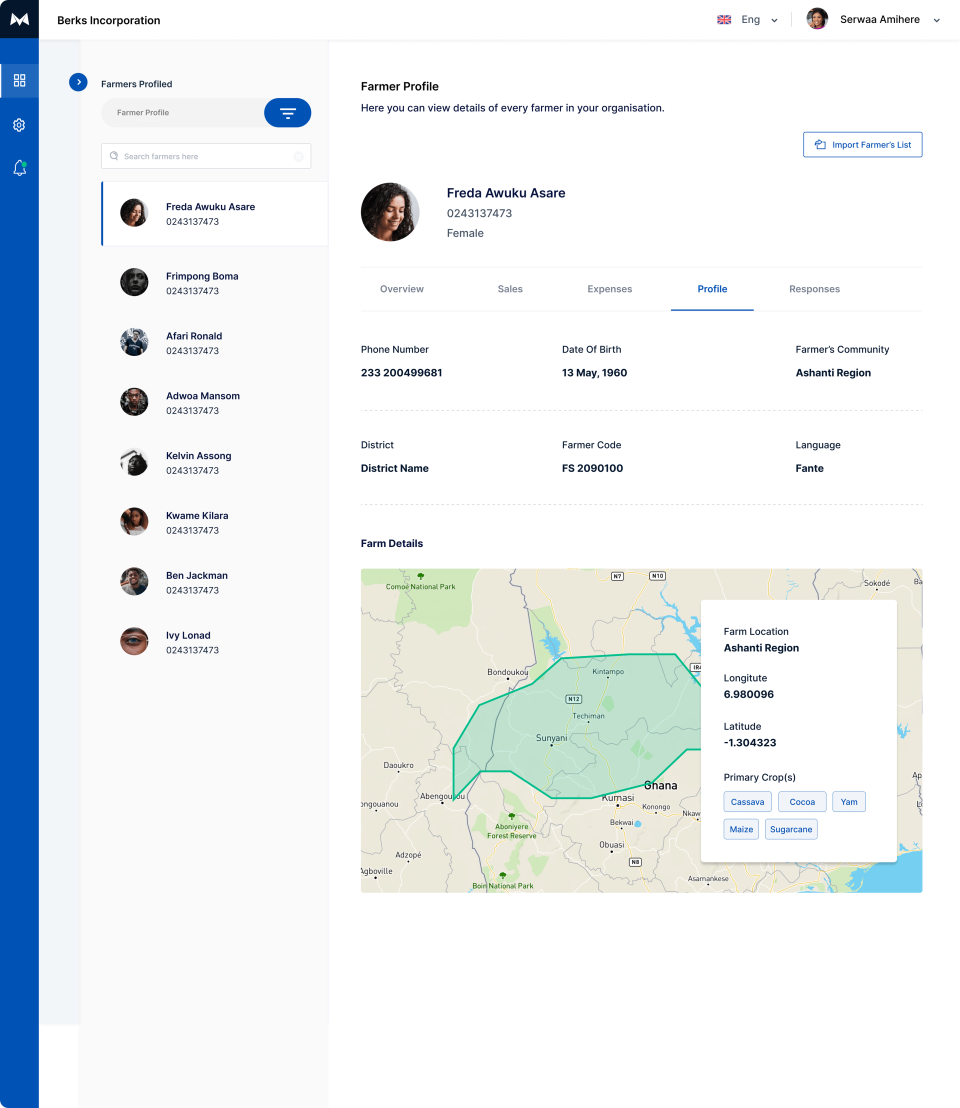Select the Cocoa primary crop chip
The image size is (960, 1108).
801,801
